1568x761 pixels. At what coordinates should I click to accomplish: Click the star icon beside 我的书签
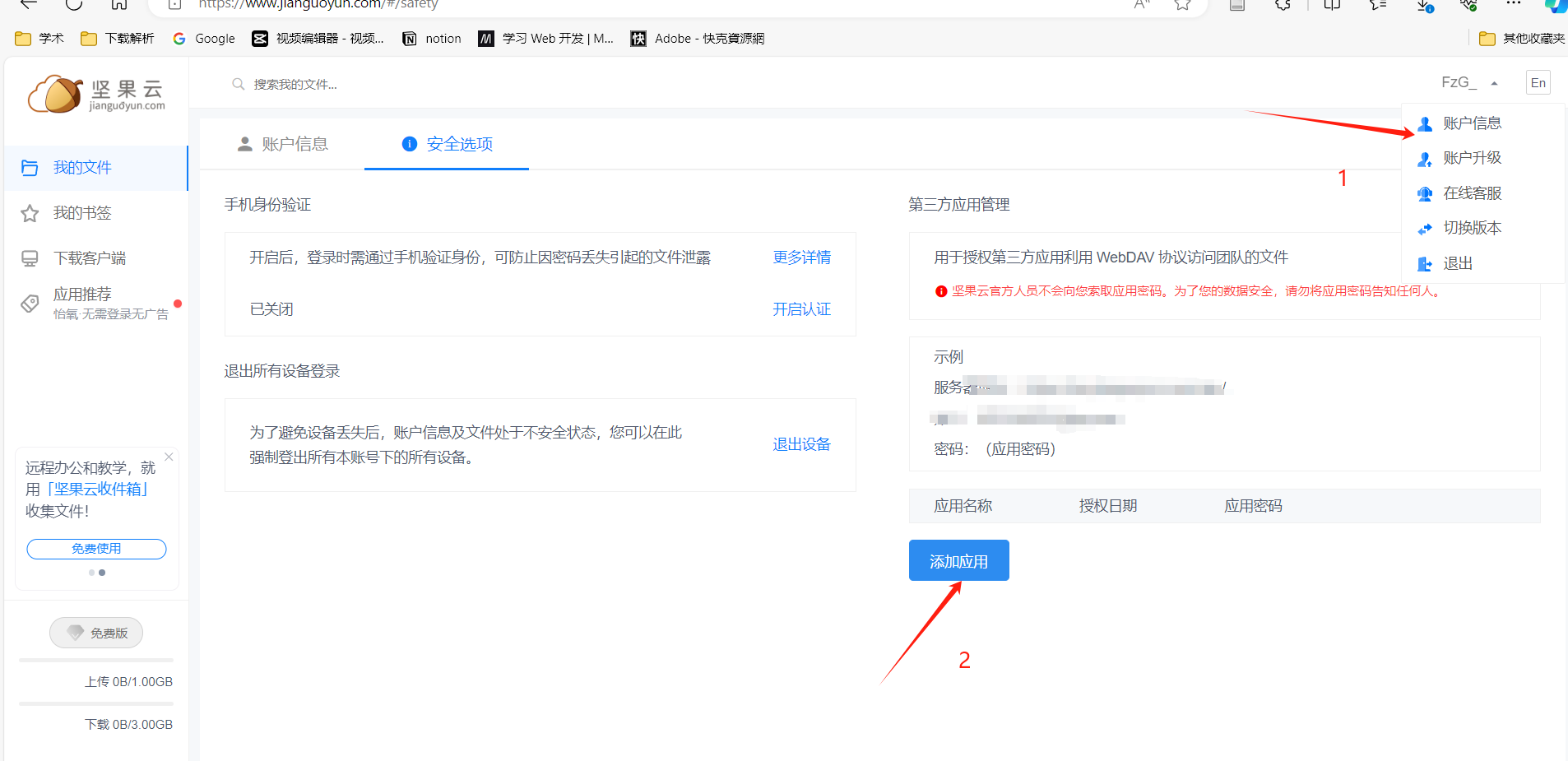point(30,213)
